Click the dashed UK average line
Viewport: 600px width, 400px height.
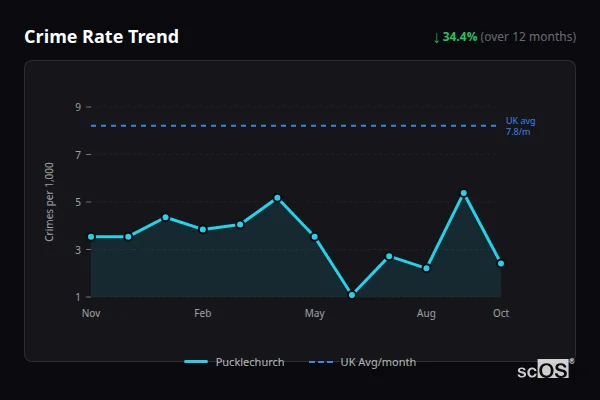[x=293, y=126]
